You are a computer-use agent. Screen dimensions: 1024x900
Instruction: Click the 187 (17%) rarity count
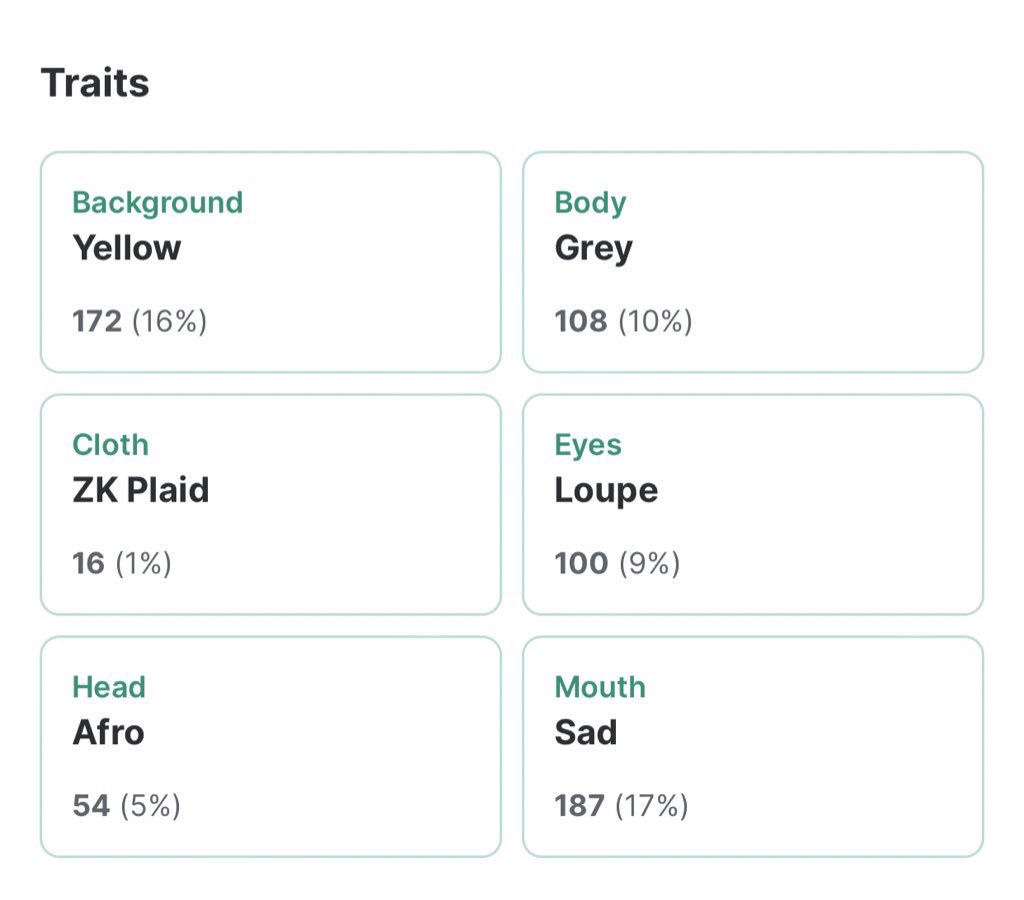(622, 806)
